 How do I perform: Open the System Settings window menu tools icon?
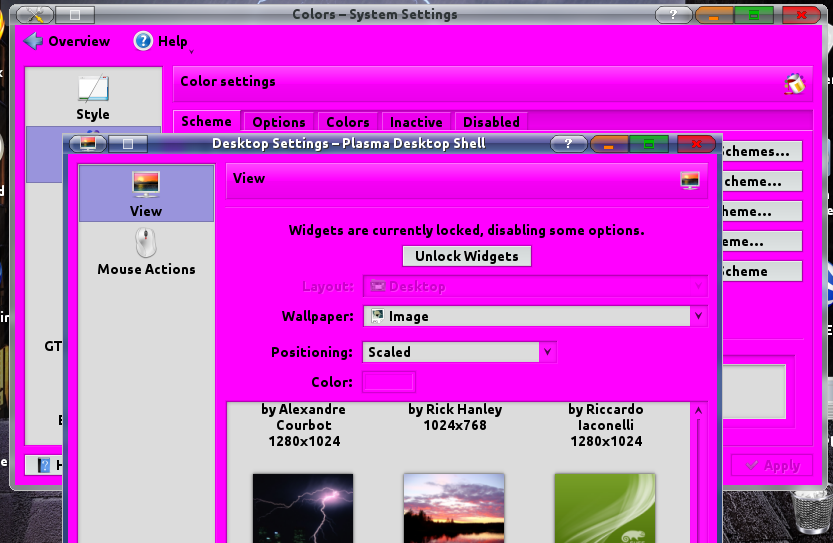(x=35, y=15)
